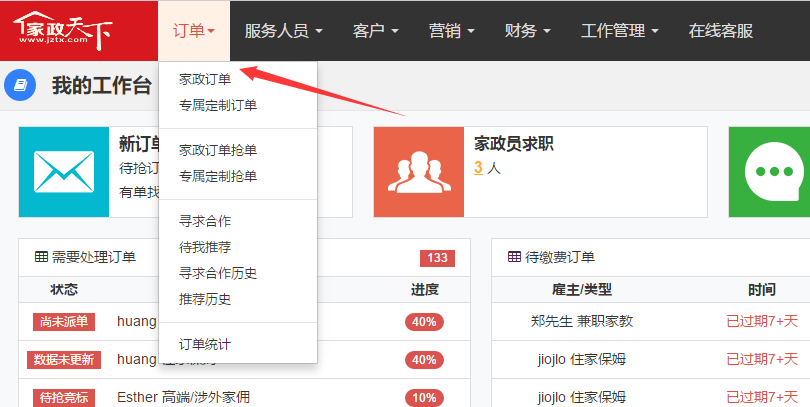This screenshot has height=407, width=810.
Task: Open 推荐历史 menu entry
Action: (205, 299)
